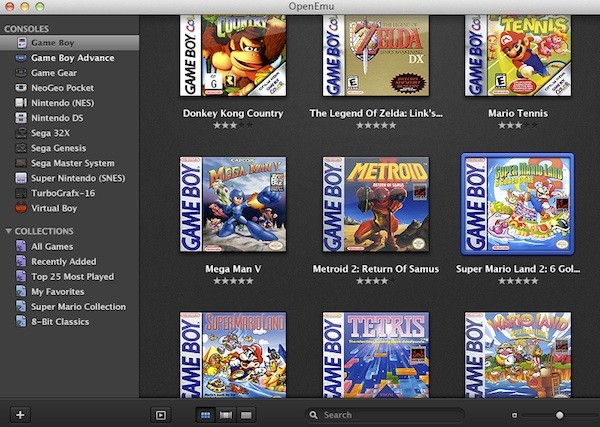The image size is (600, 427).
Task: Click the Search input field
Action: tap(385, 415)
